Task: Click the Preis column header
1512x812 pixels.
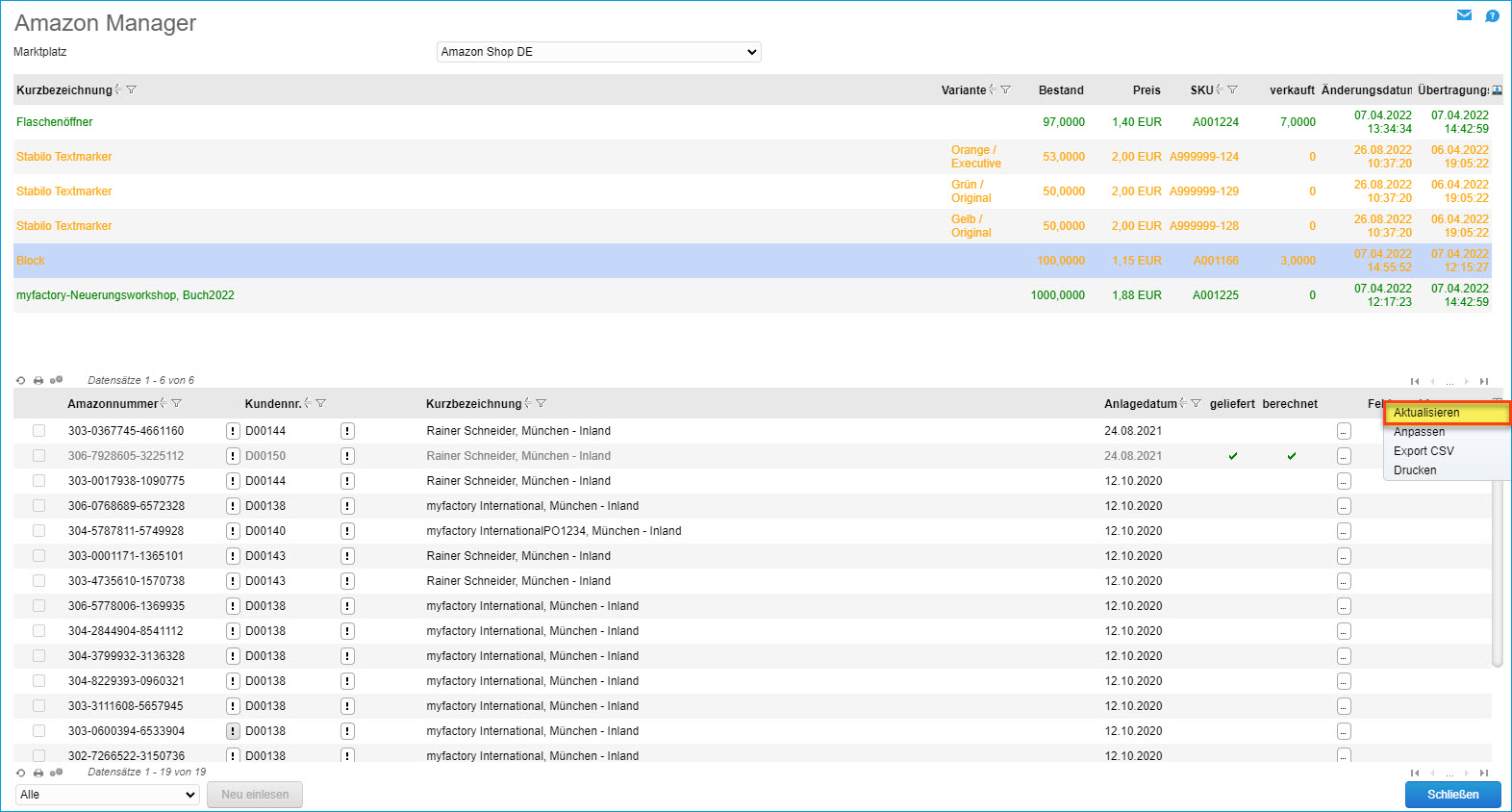Action: [1147, 90]
